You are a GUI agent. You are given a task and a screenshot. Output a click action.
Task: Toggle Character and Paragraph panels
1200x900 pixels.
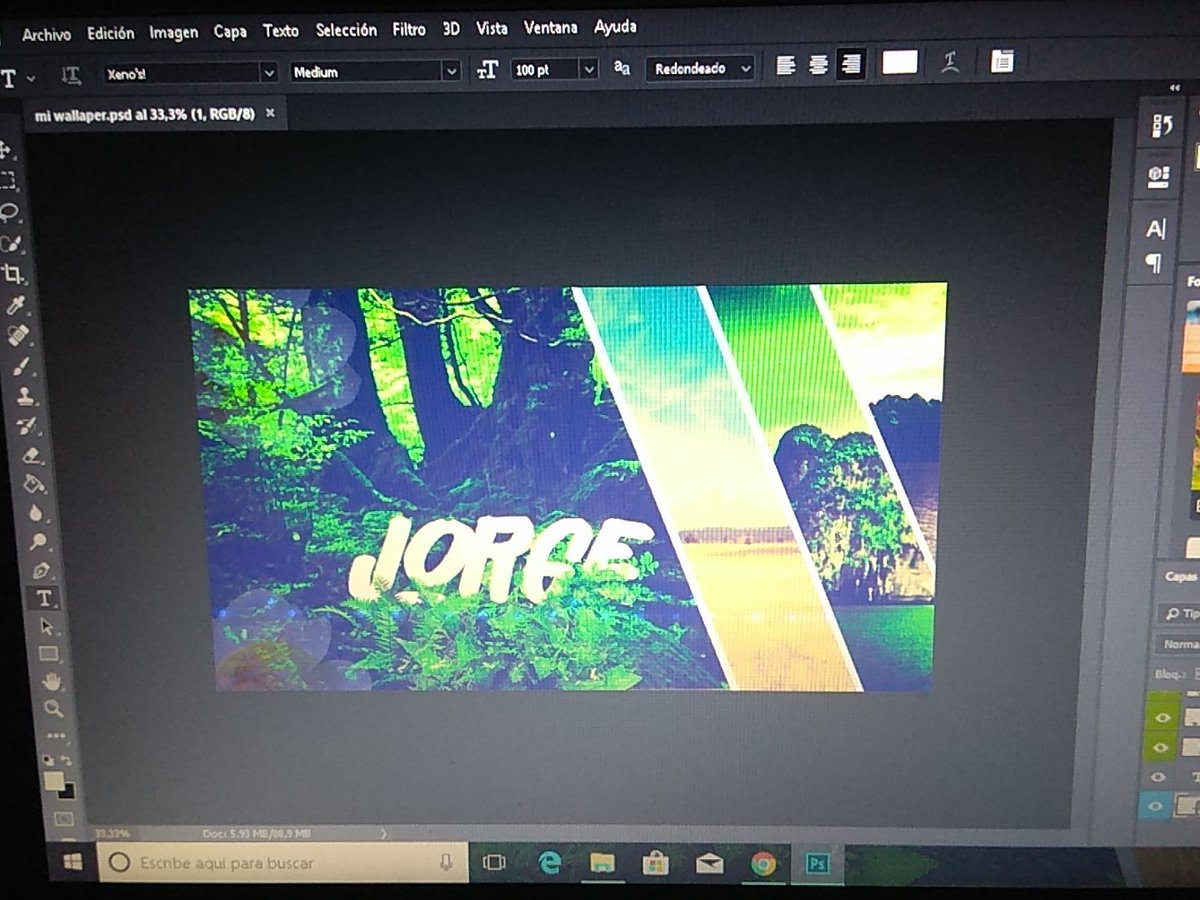[x=1000, y=62]
